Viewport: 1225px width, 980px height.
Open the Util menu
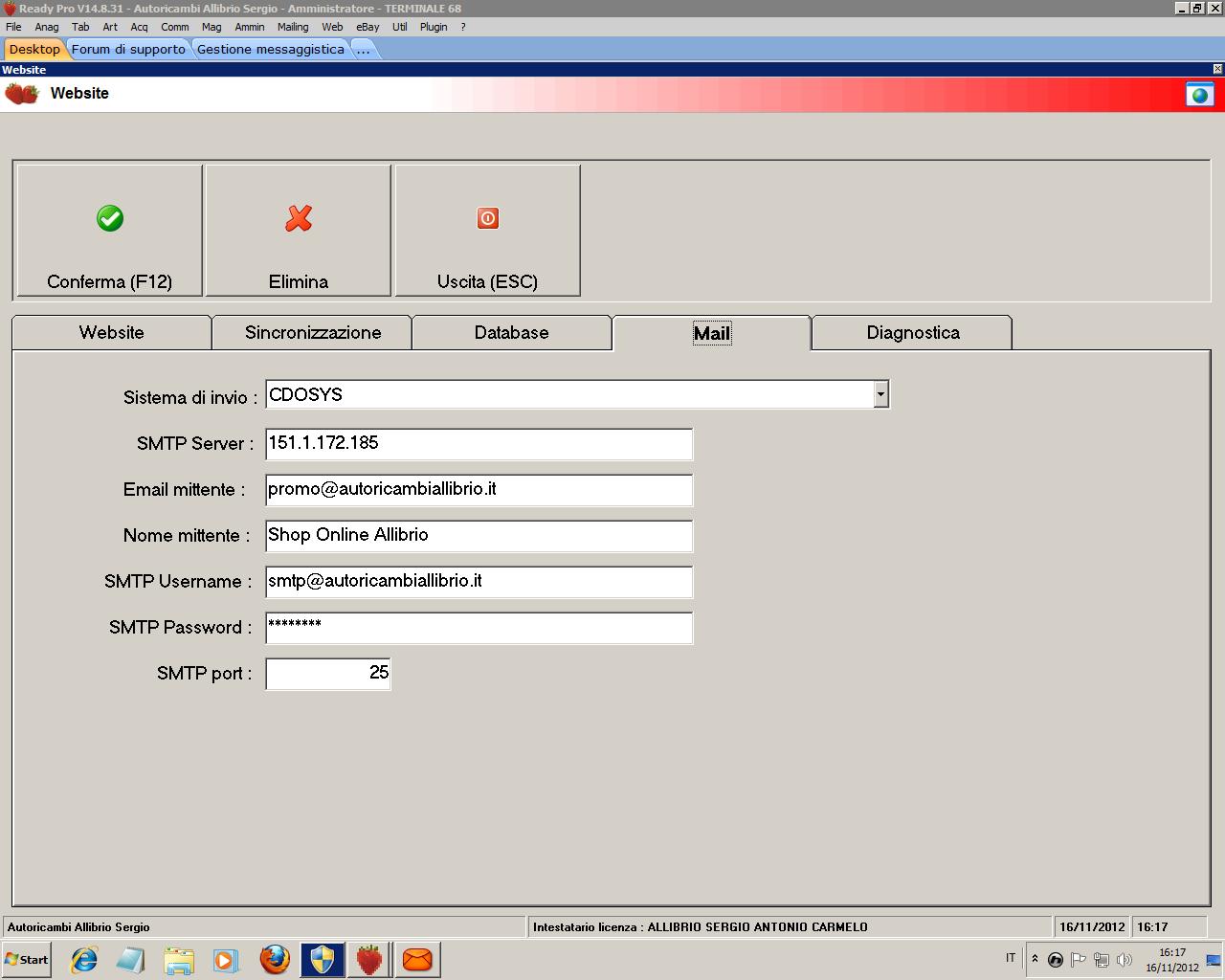coord(400,27)
